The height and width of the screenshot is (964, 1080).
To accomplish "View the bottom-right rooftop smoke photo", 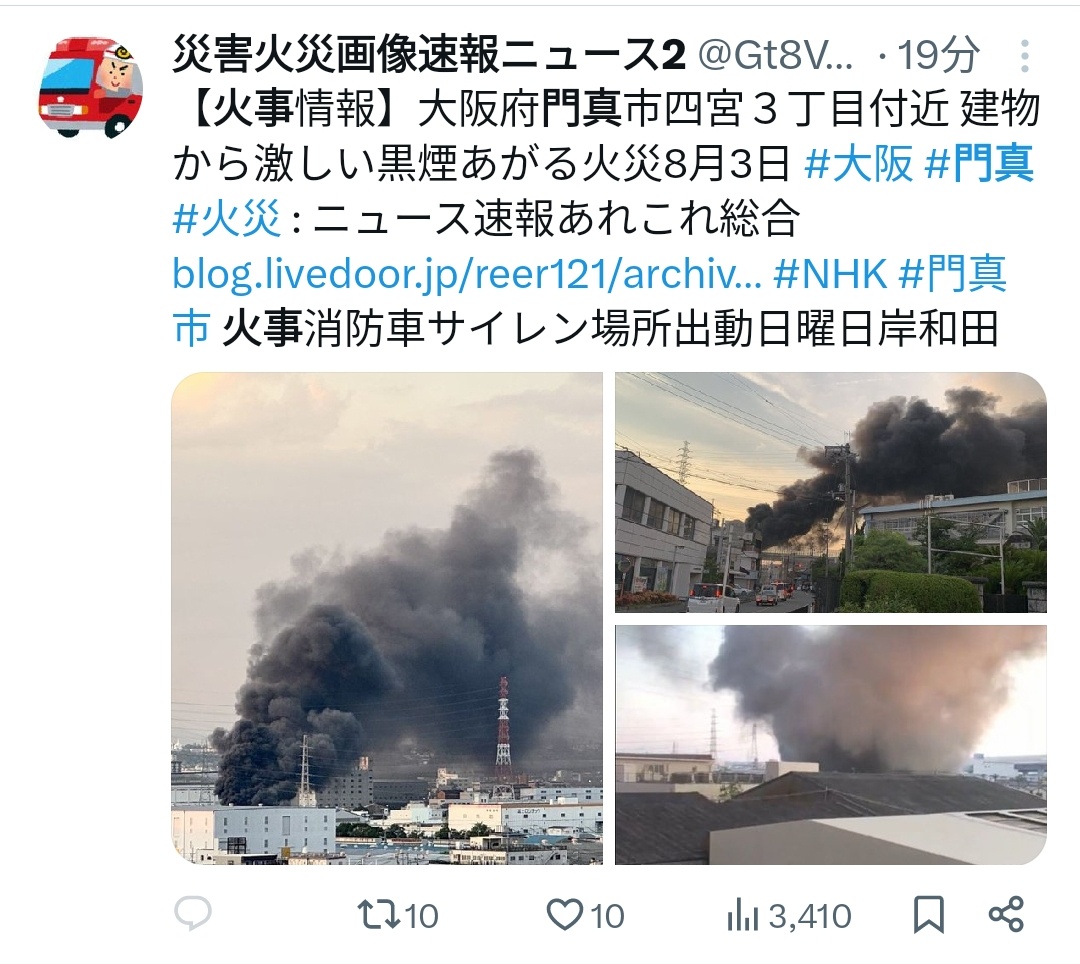I will 831,744.
